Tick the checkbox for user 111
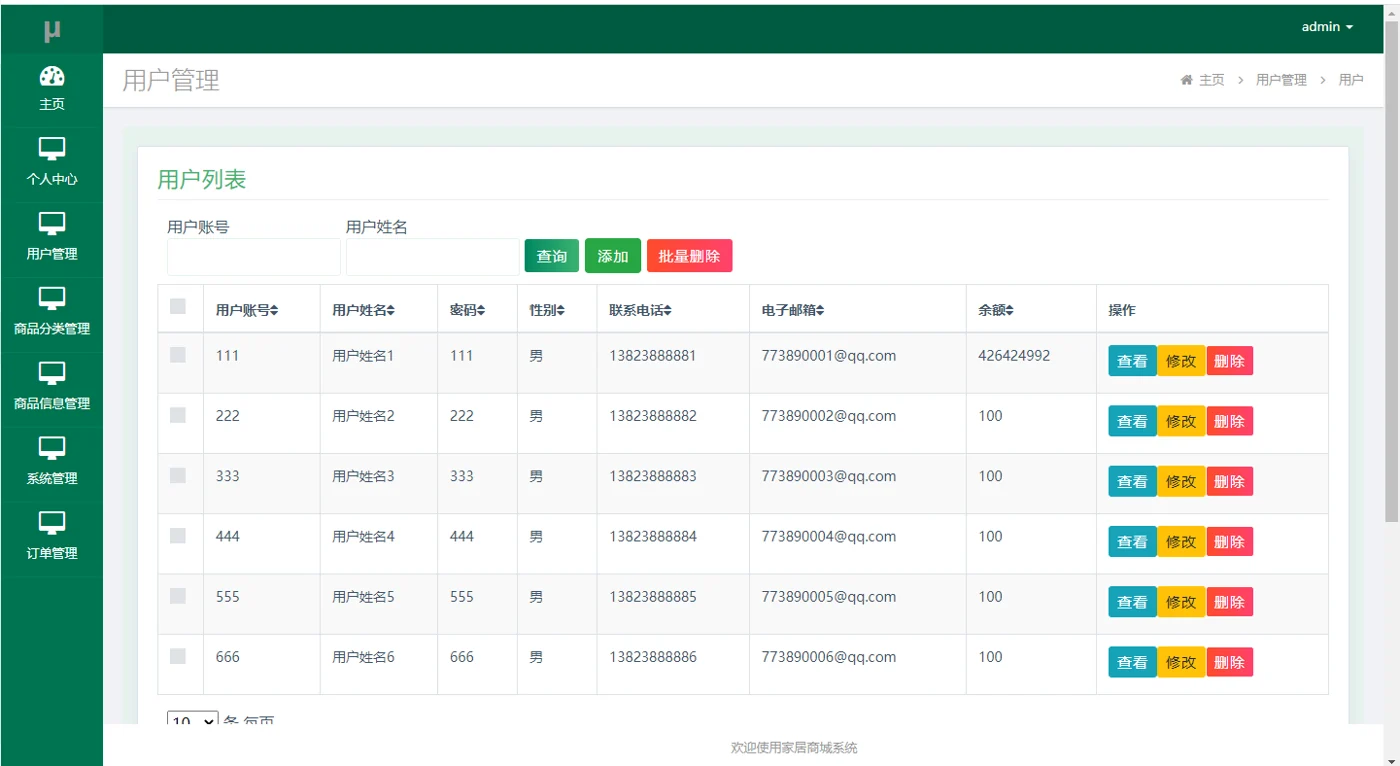The image size is (1400, 766). [x=178, y=354]
